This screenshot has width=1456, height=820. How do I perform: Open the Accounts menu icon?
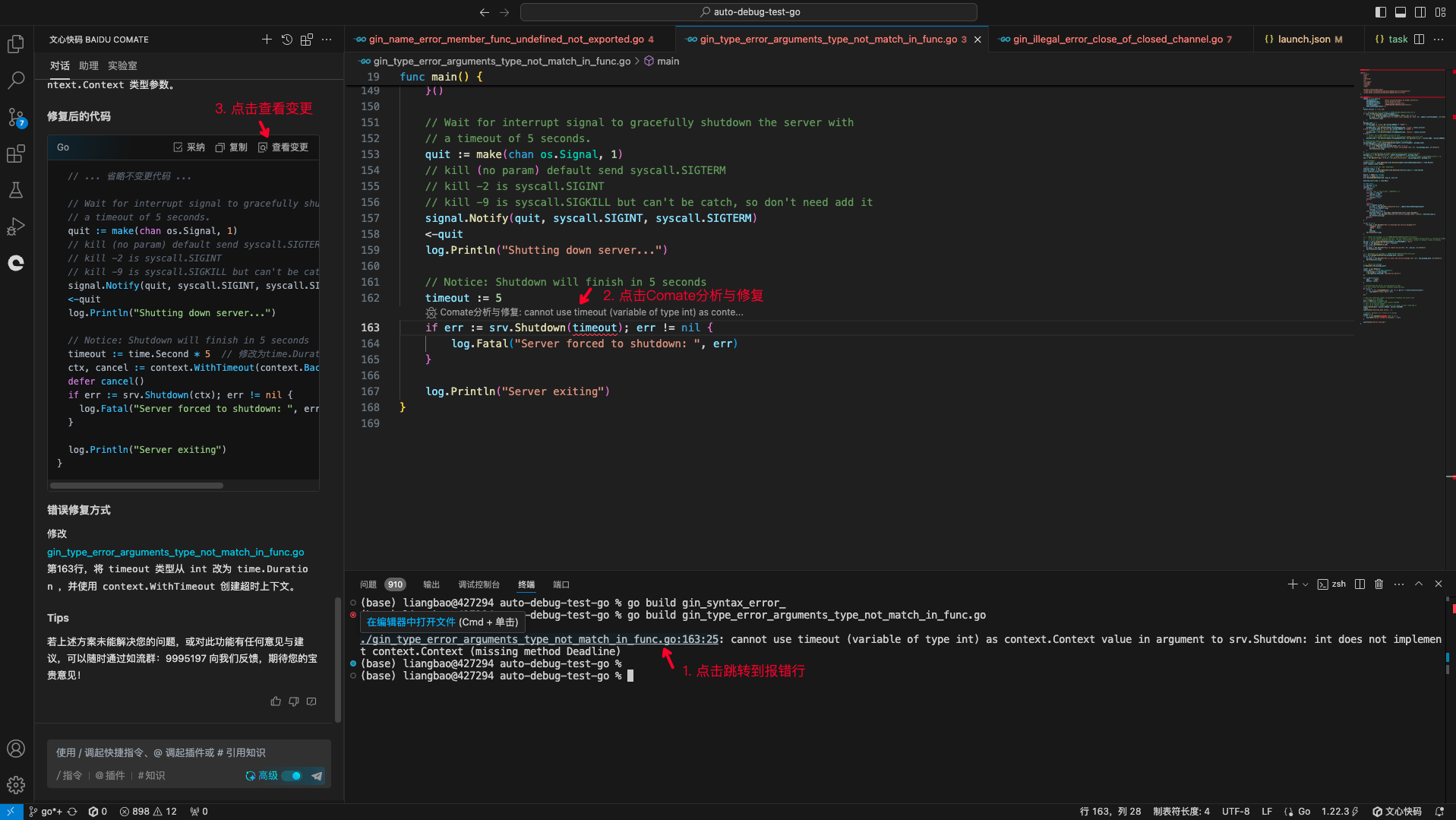pos(16,749)
